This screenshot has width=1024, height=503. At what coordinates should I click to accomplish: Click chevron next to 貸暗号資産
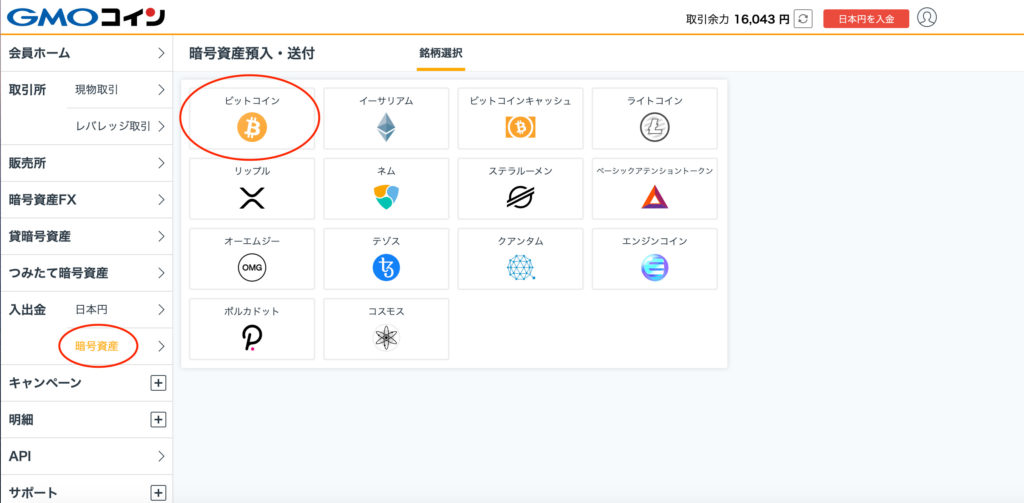(161, 236)
